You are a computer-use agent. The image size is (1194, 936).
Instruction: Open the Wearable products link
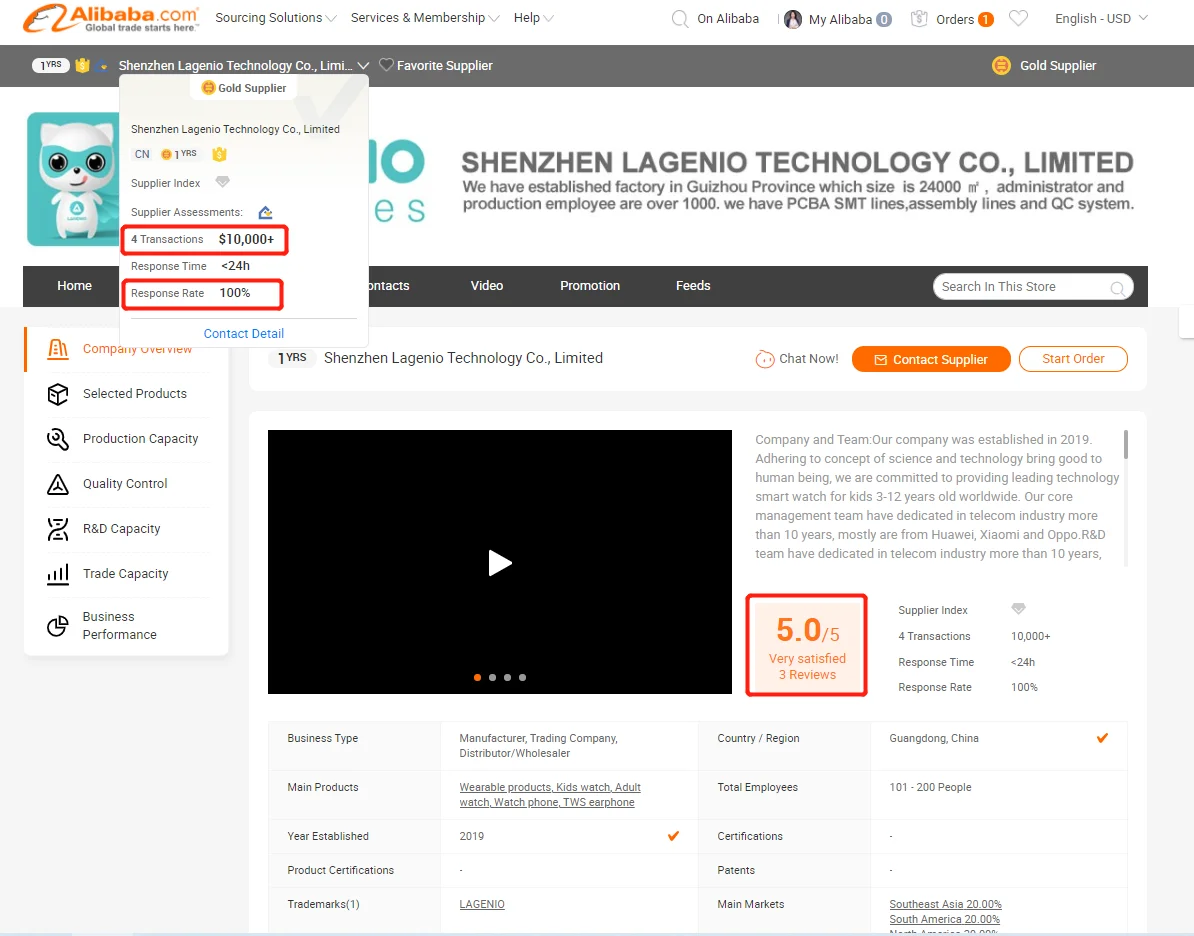point(506,787)
